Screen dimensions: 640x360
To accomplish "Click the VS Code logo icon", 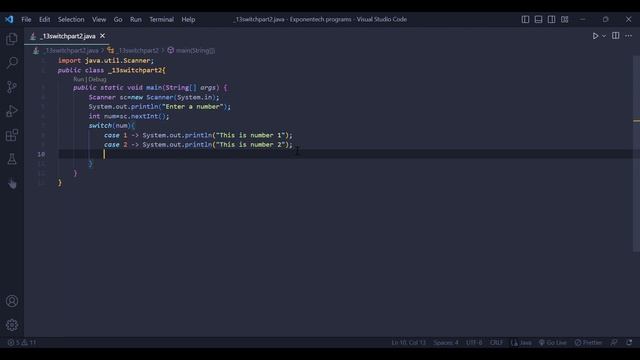I will point(9,19).
